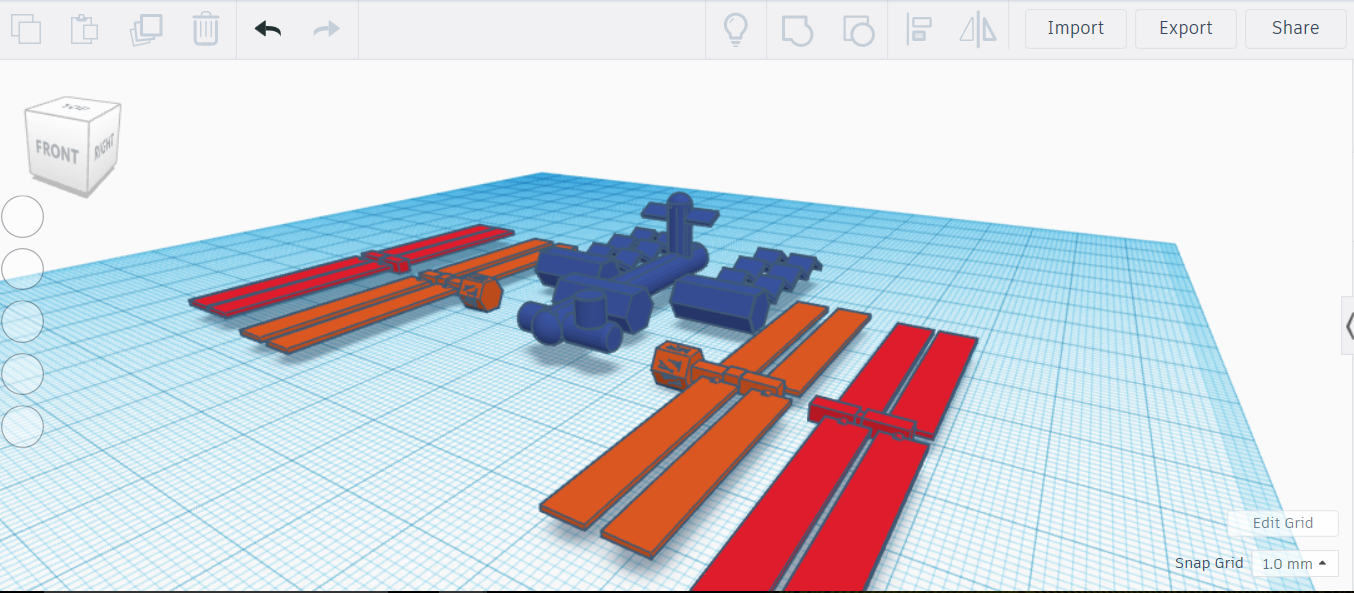This screenshot has height=593, width=1354.
Task: Open the Snap Grid 1.0 mm dropdown
Action: click(x=1295, y=564)
